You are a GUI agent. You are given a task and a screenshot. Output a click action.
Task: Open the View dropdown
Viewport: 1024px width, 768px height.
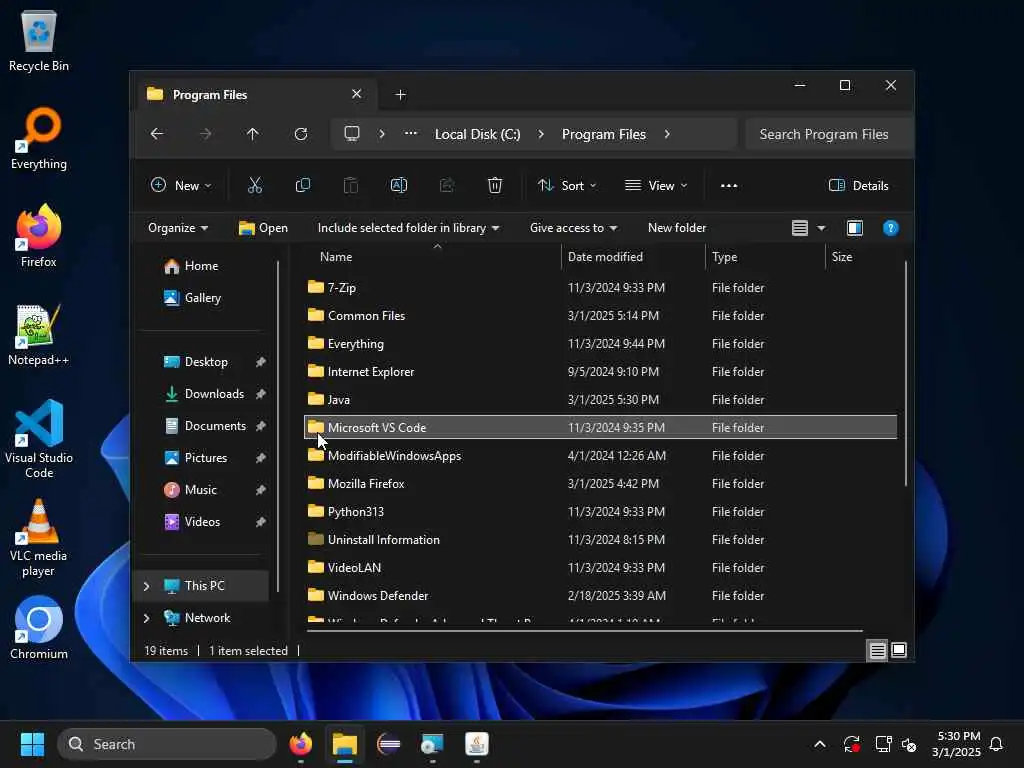pyautogui.click(x=656, y=185)
